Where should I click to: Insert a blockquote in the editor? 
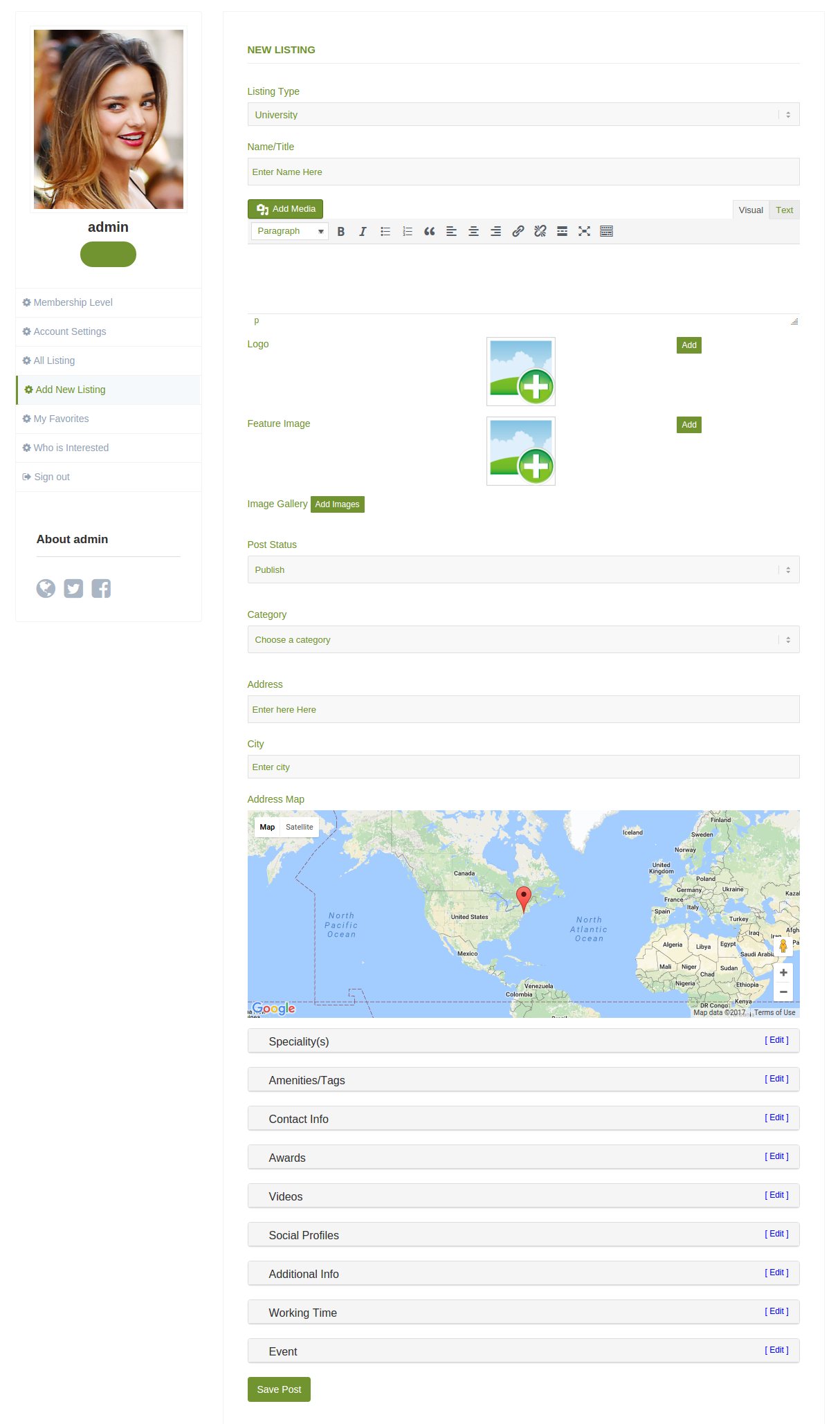click(429, 232)
